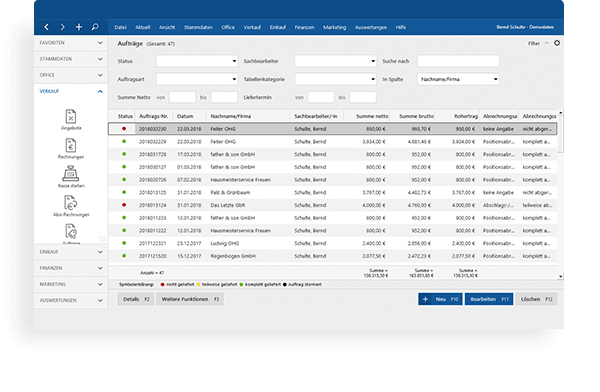Go forward with the right arrow icon
This screenshot has height=392, width=600.
point(62,27)
